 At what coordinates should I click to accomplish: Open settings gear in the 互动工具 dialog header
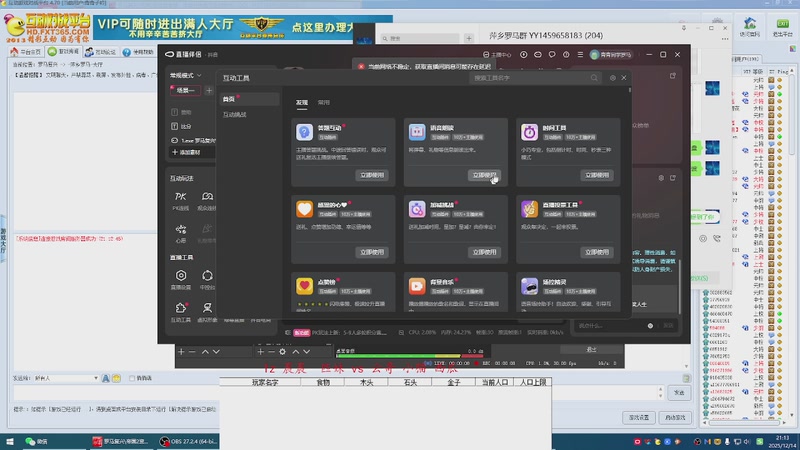coord(613,78)
